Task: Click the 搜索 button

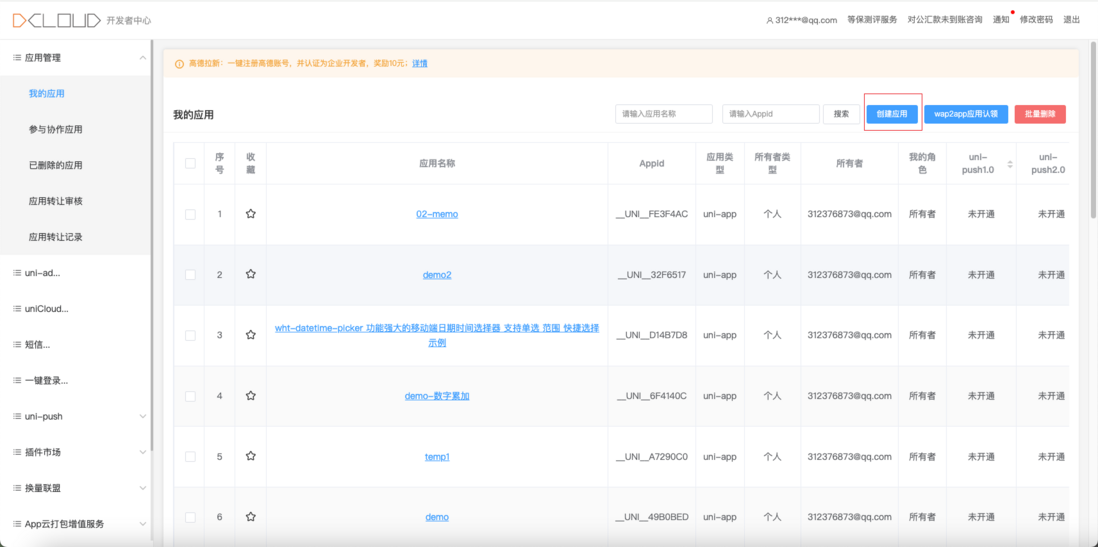Action: coord(841,114)
